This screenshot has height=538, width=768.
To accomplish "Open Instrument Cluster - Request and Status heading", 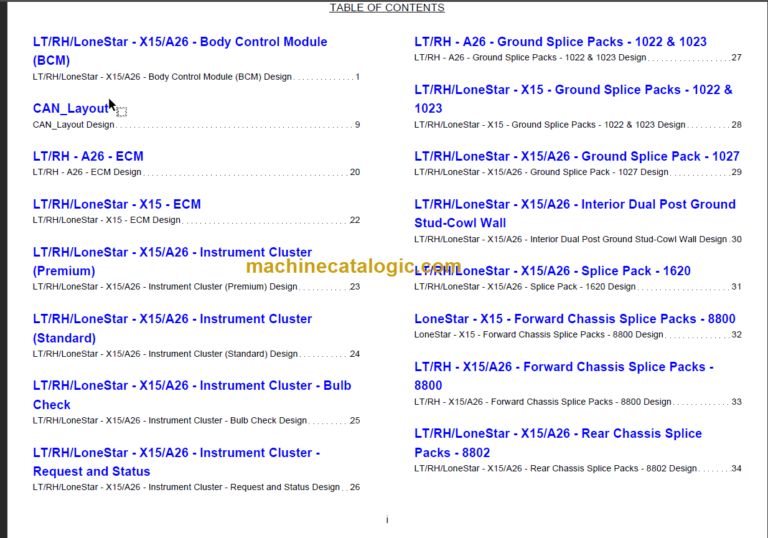I will pyautogui.click(x=176, y=462).
